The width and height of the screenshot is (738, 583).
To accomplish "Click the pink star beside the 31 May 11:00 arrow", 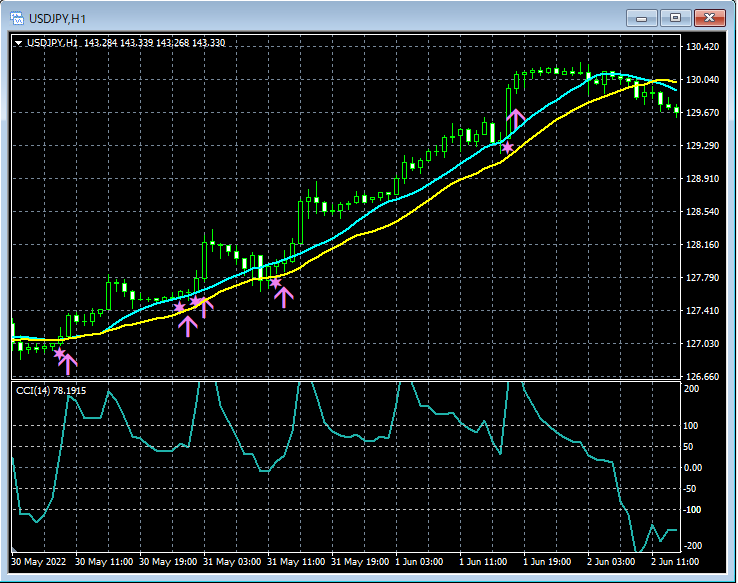I will point(275,282).
